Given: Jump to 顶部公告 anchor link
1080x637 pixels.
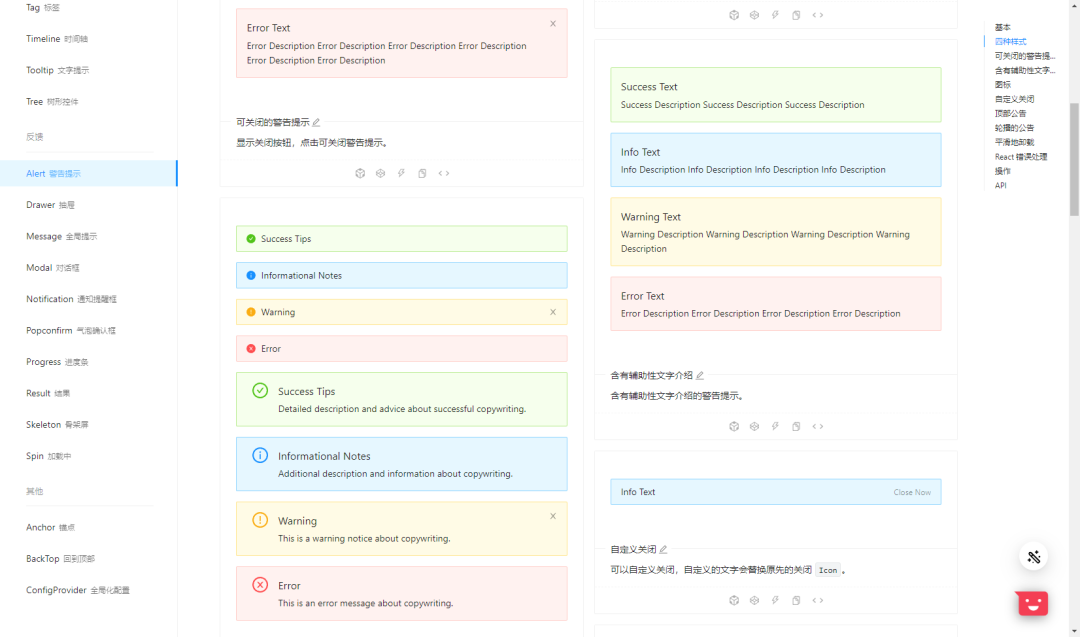Looking at the screenshot, I should click(x=1010, y=113).
